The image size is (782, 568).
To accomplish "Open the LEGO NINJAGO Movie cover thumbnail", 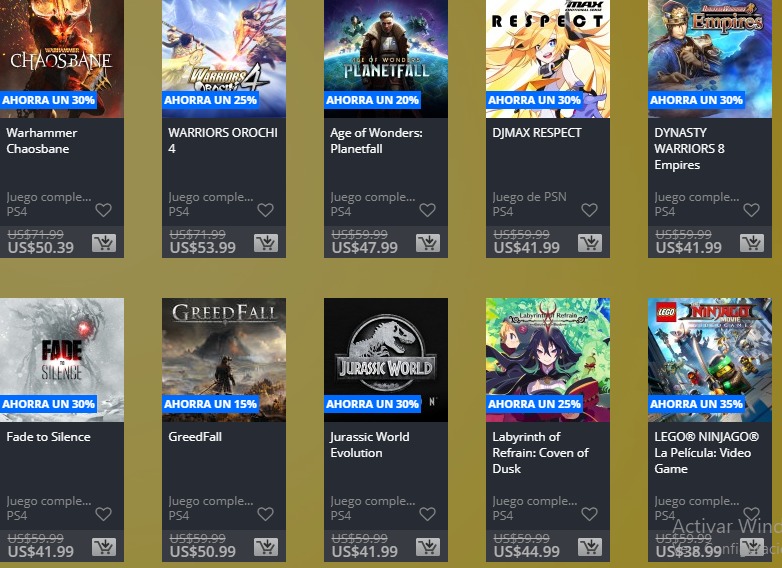I will (710, 360).
